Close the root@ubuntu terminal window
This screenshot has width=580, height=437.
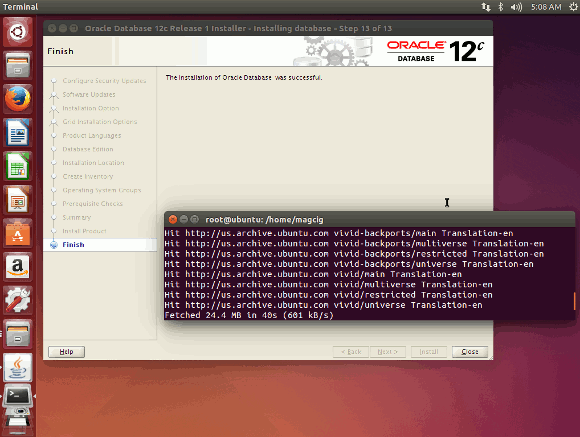(172, 219)
